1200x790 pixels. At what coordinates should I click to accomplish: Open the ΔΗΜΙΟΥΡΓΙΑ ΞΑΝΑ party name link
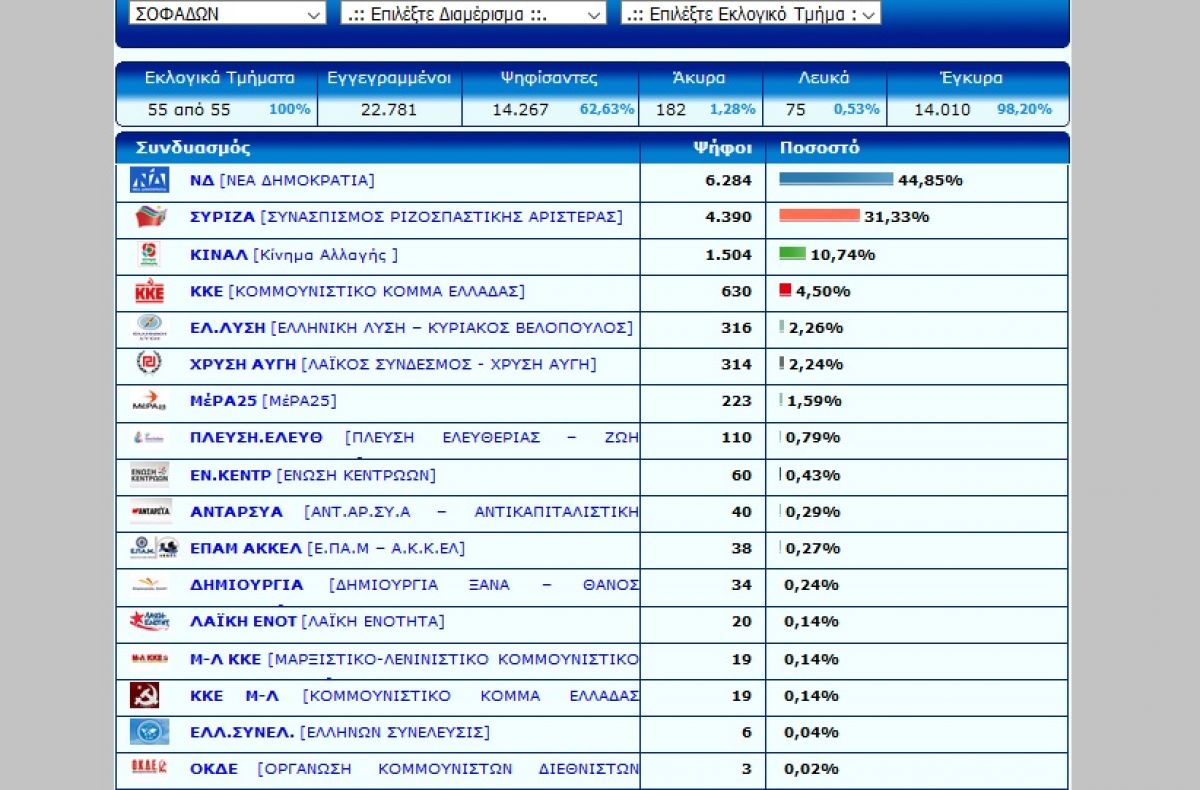point(414,585)
